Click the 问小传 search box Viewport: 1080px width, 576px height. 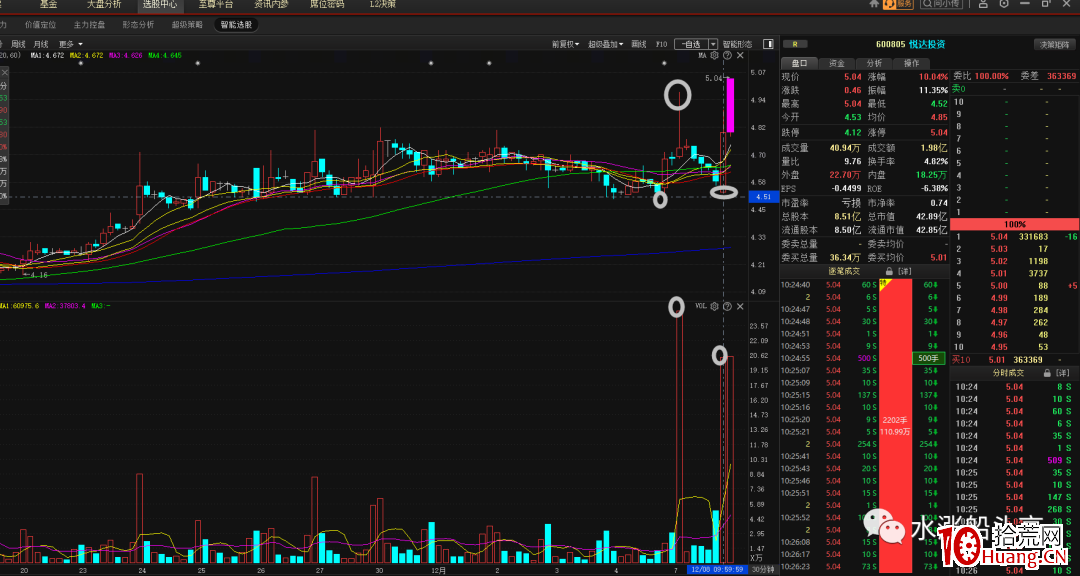click(946, 5)
